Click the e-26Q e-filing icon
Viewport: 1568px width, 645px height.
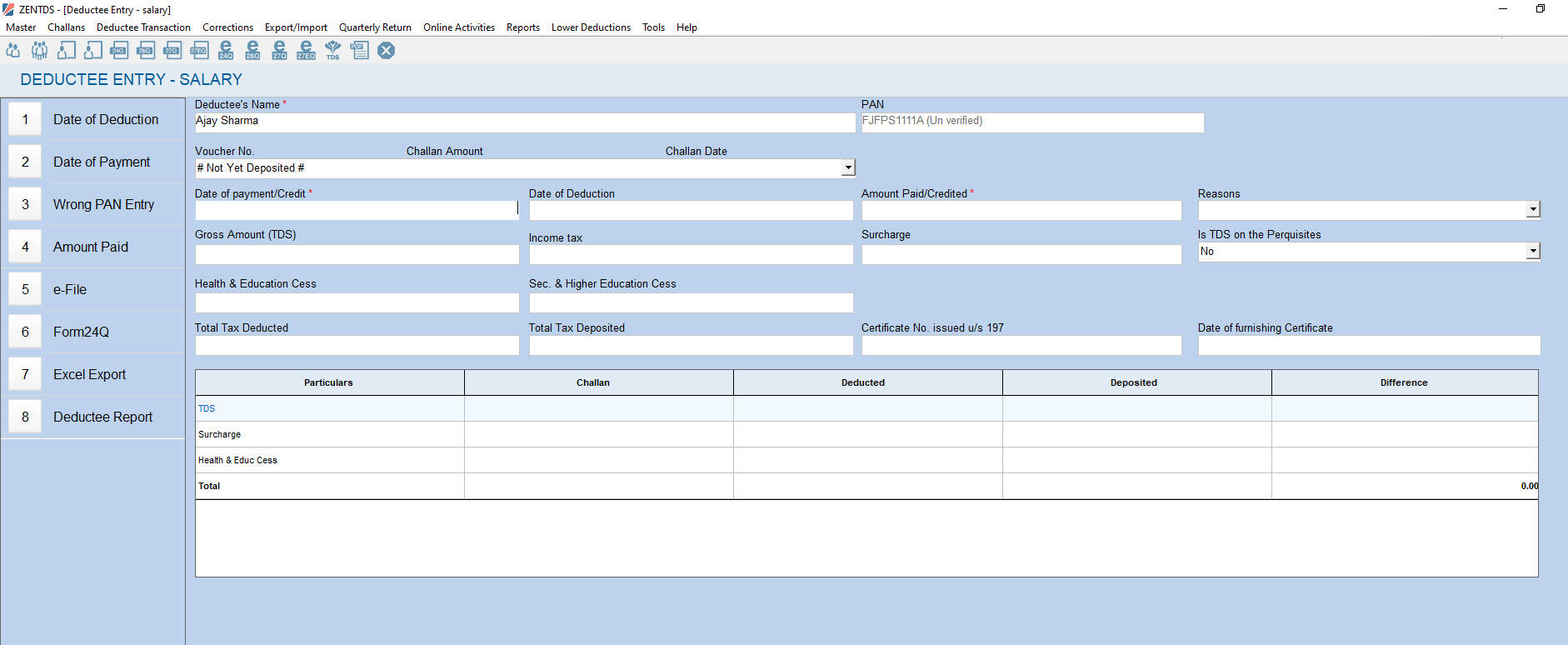coord(252,51)
